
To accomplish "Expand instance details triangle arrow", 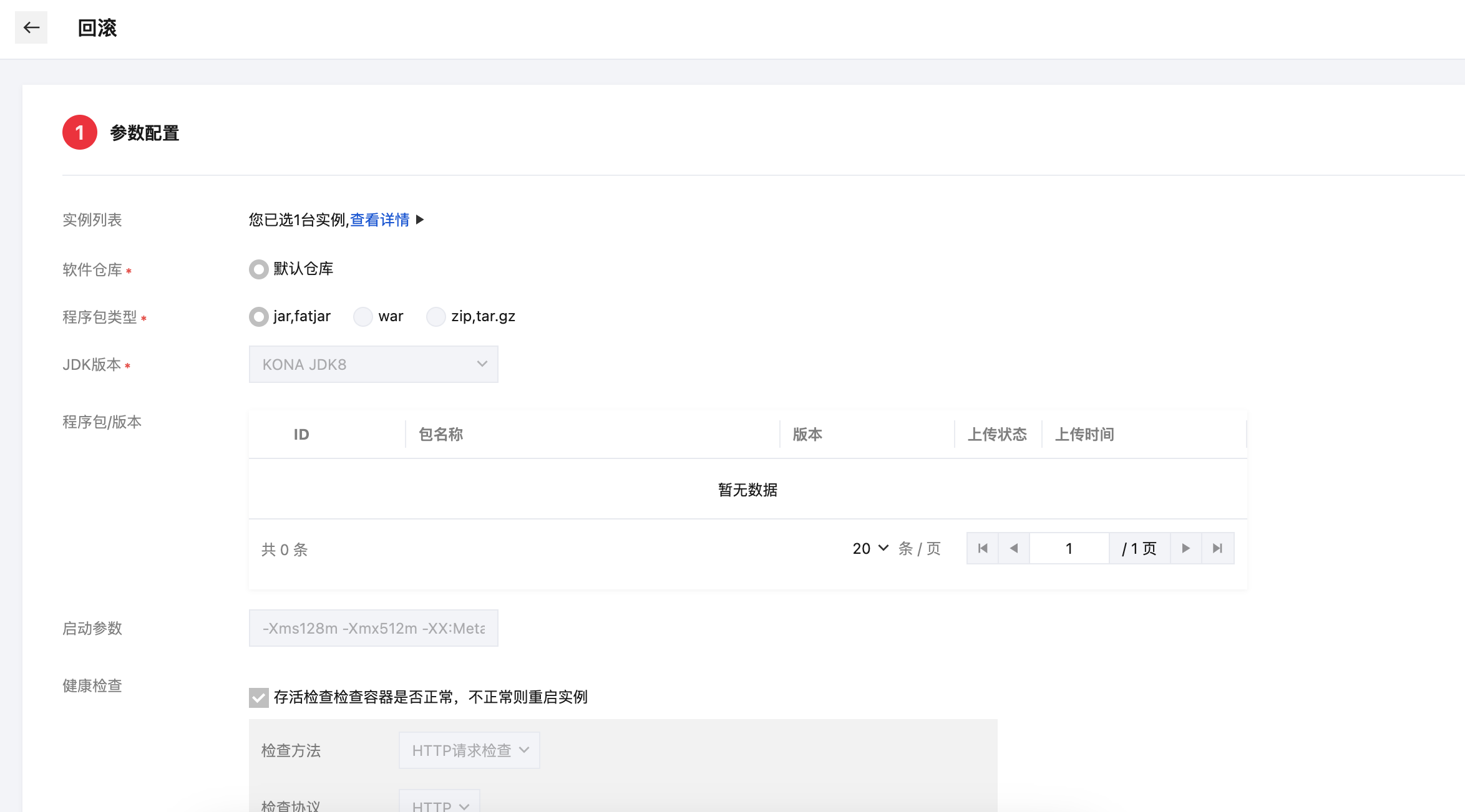I will 420,220.
